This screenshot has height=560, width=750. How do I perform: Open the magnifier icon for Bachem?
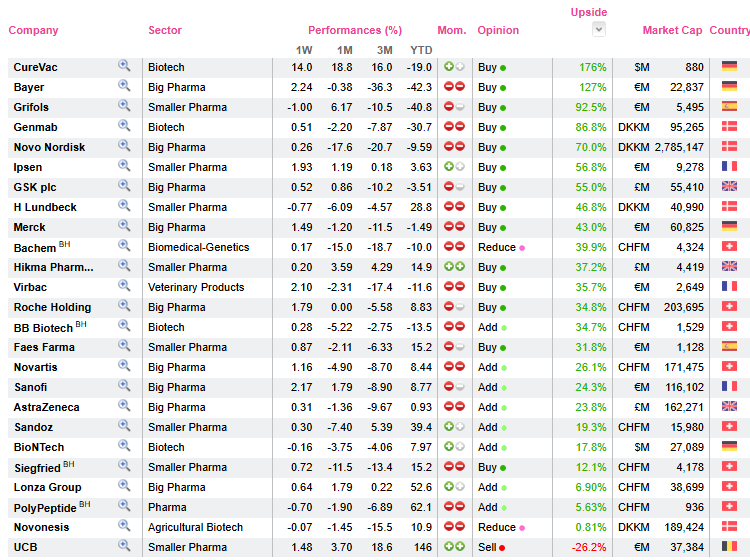[x=124, y=246]
